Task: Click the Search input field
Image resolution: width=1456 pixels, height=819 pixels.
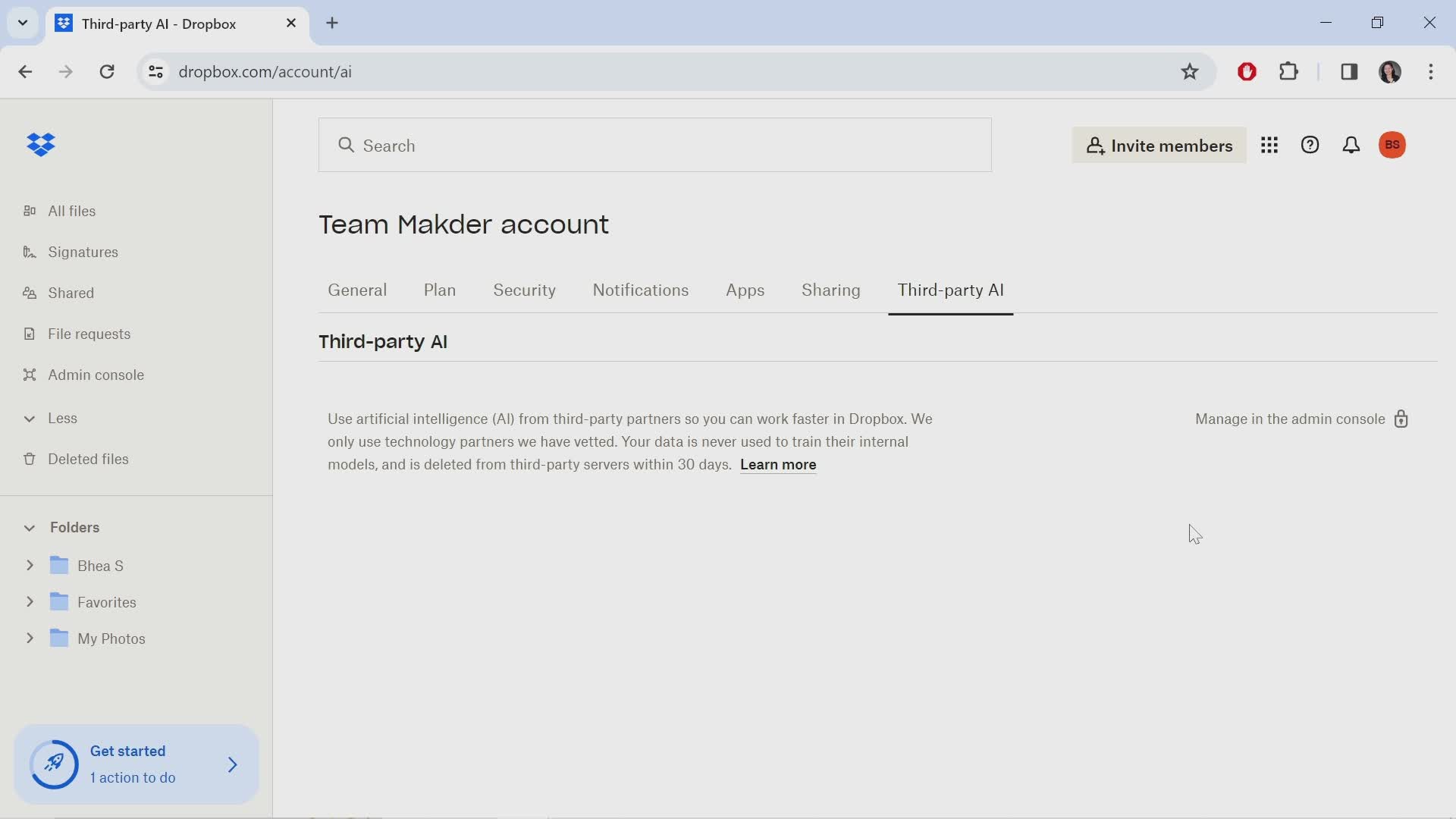Action: pos(655,145)
